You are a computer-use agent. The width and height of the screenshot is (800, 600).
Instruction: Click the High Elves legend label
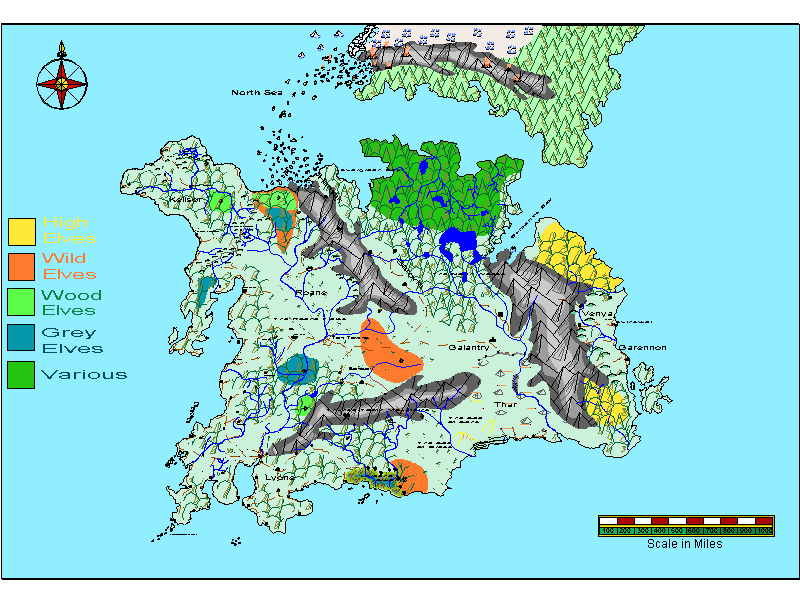click(x=69, y=230)
